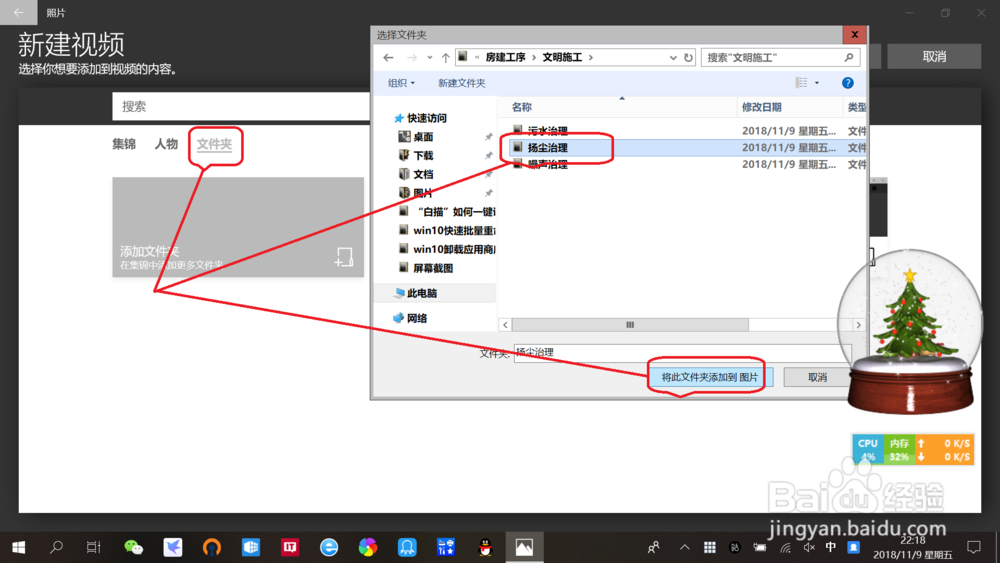Refresh the folder dialog address bar
The image size is (1000, 563).
click(688, 57)
